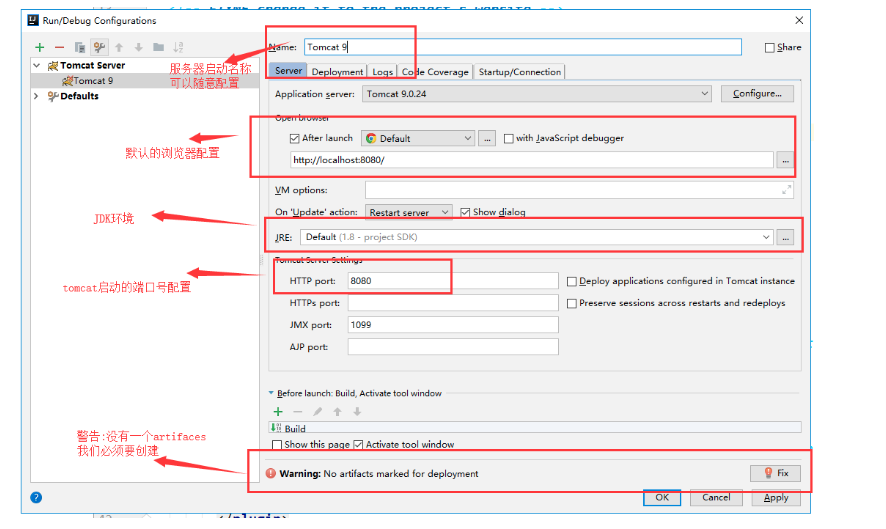Click the VM options field
The width and height of the screenshot is (886, 529).
[579, 190]
